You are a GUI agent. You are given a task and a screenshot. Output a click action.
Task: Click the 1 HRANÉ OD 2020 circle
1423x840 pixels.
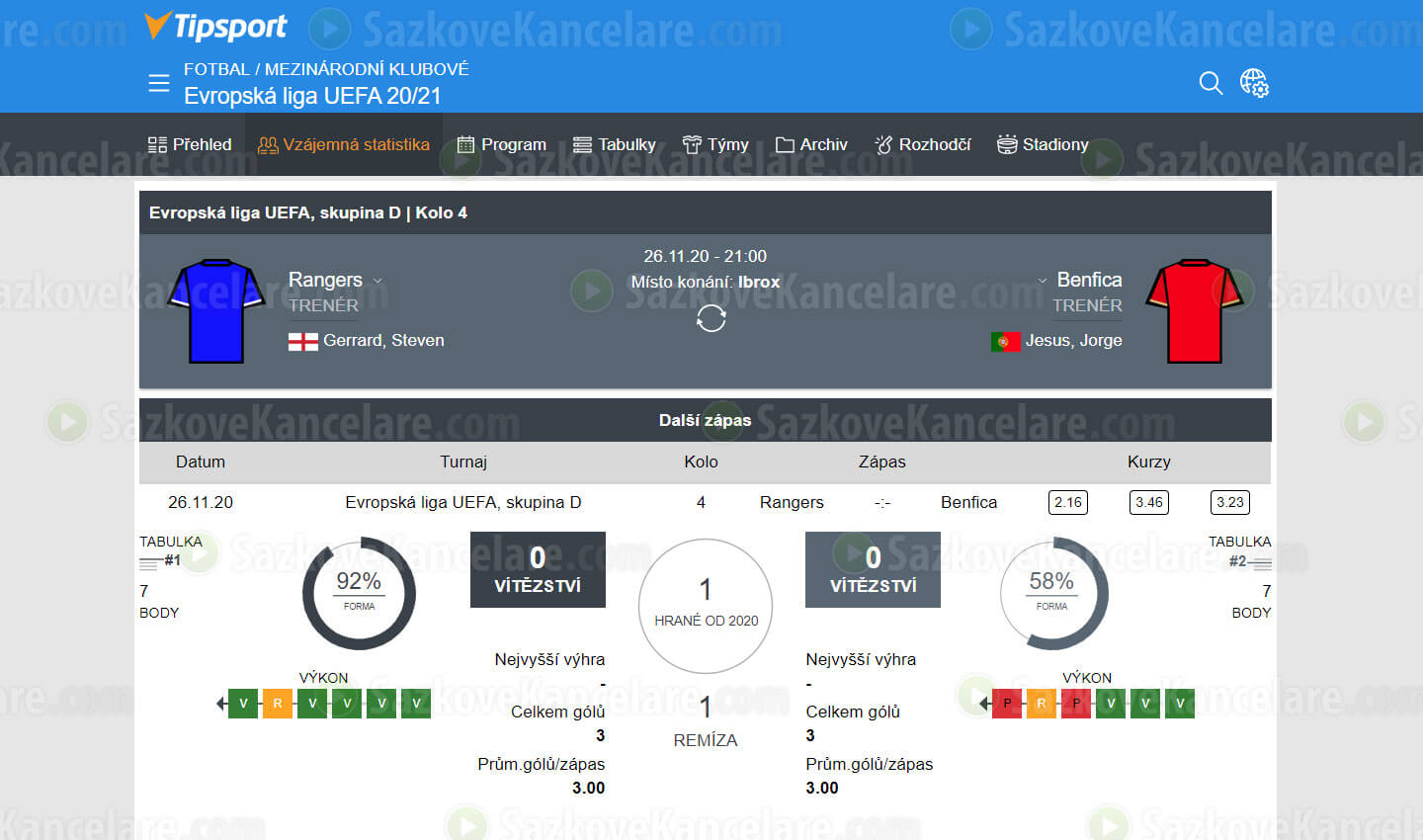click(706, 606)
